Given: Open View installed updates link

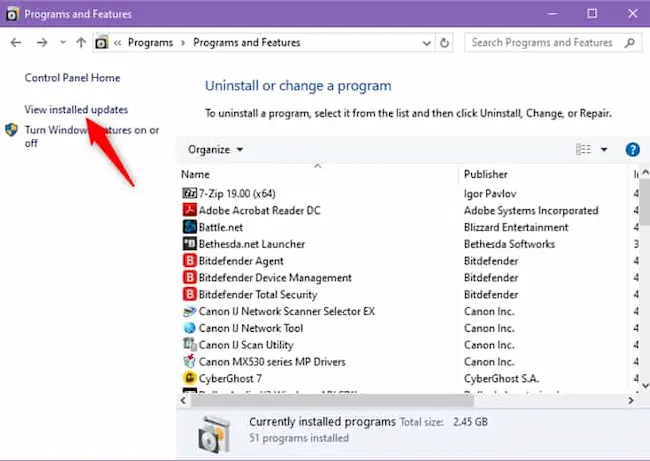Looking at the screenshot, I should 76,110.
